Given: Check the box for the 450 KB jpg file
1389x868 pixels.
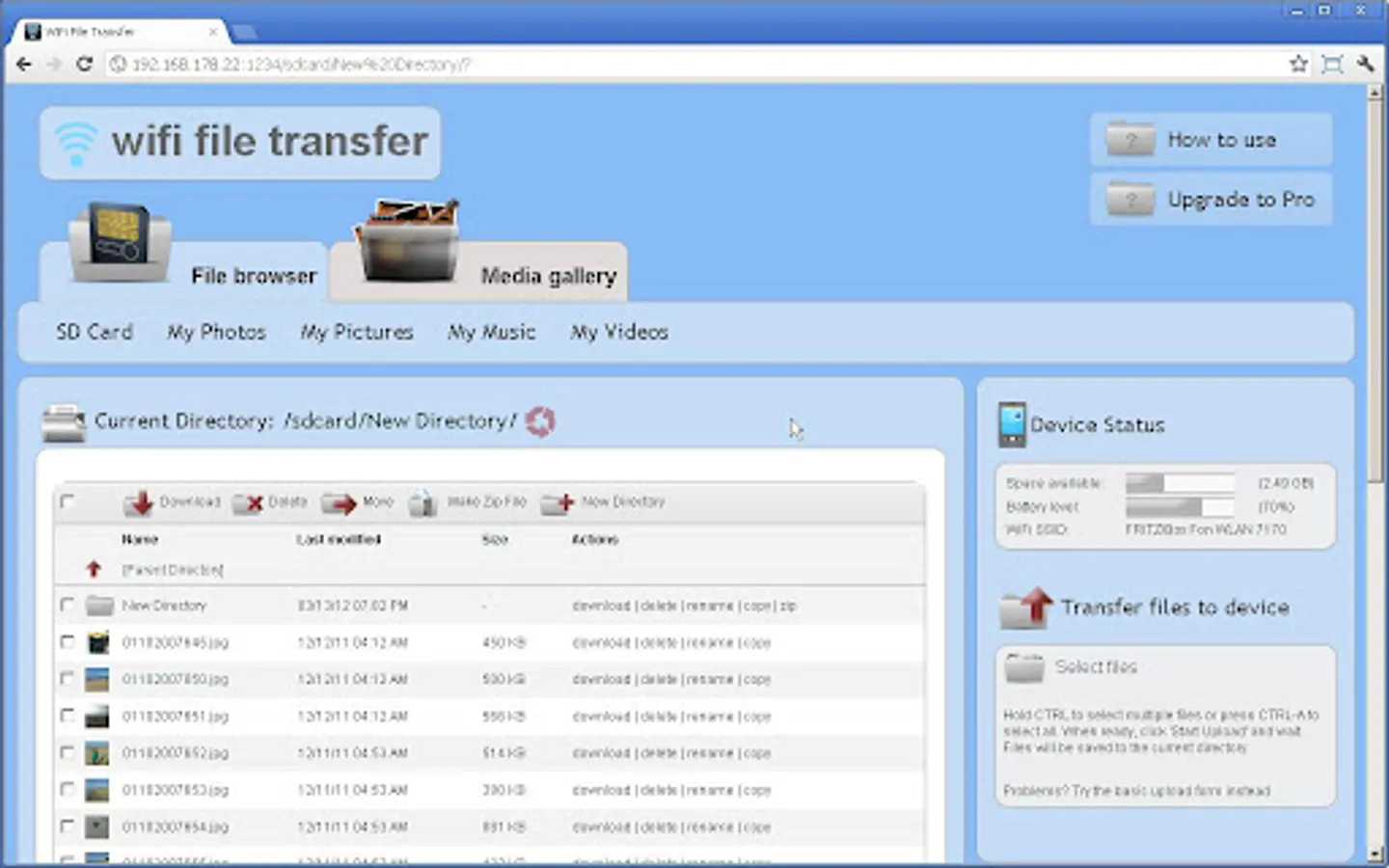Looking at the screenshot, I should pyautogui.click(x=67, y=641).
